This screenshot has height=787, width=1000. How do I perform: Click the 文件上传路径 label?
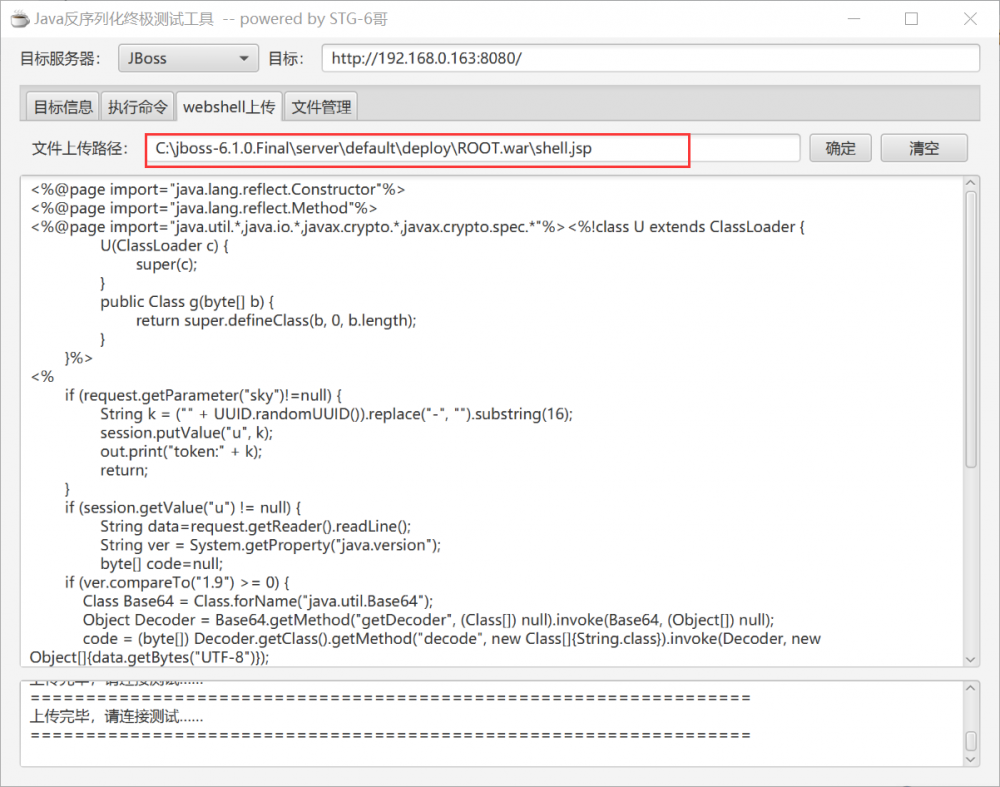[80, 149]
